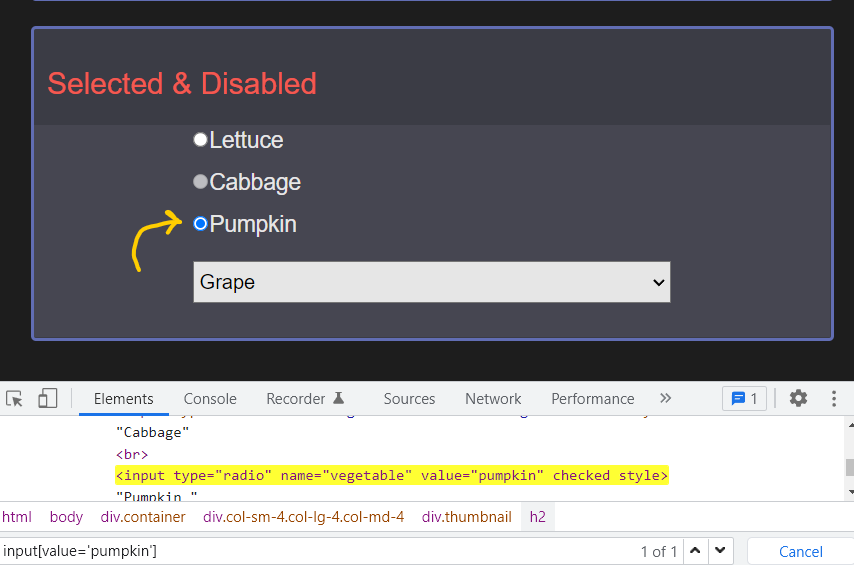Cancel the DevTools search
Viewport: 854px width, 565px height.
[x=801, y=551]
